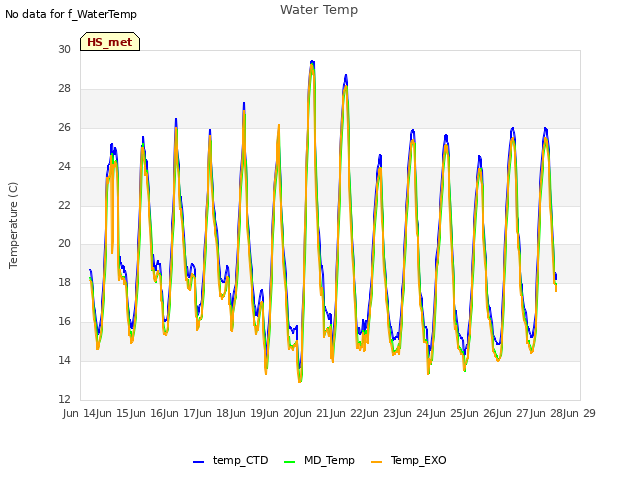Click the y-axis tick label 26
The height and width of the screenshot is (480, 640).
click(x=64, y=128)
